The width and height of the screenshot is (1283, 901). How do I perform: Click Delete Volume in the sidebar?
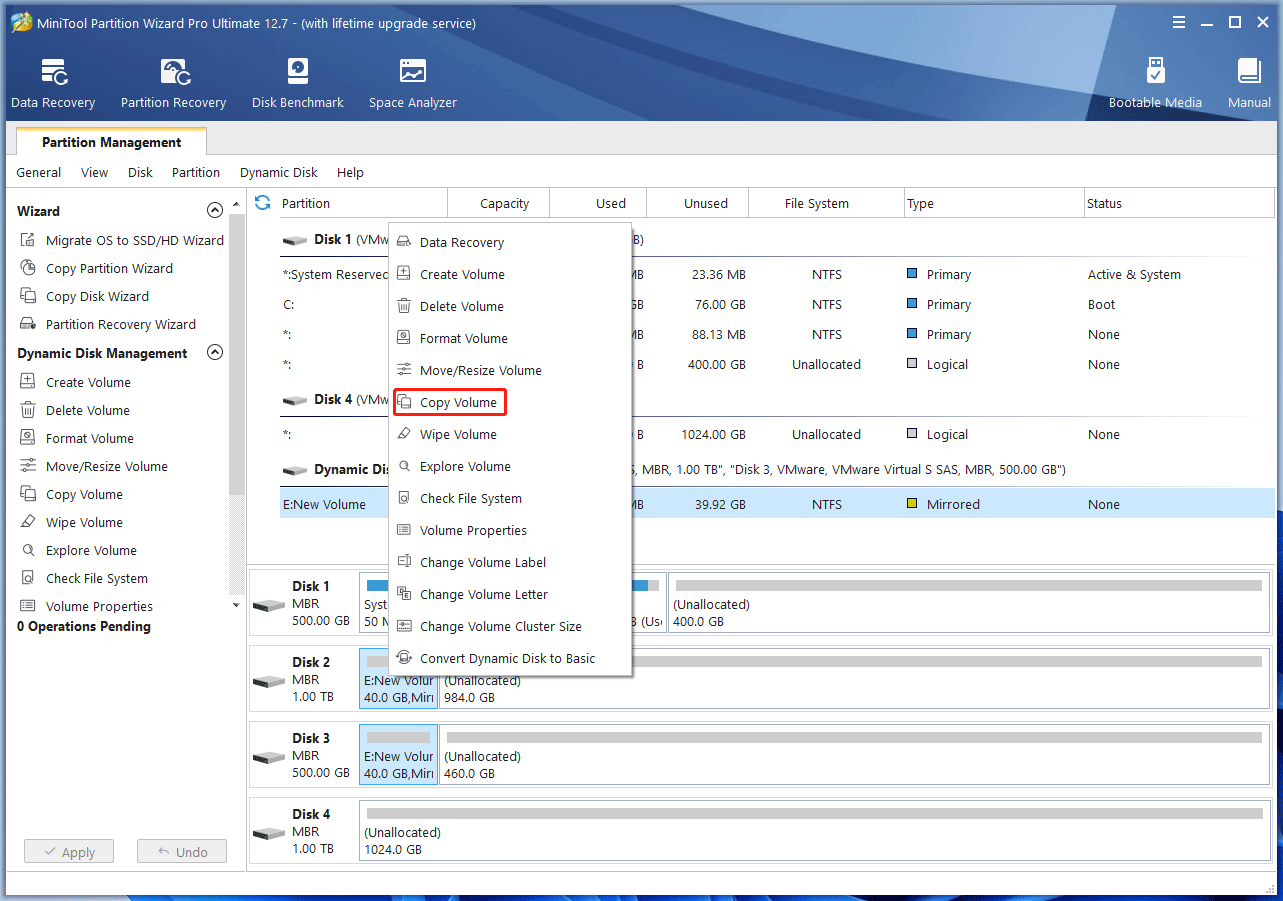[x=74, y=410]
